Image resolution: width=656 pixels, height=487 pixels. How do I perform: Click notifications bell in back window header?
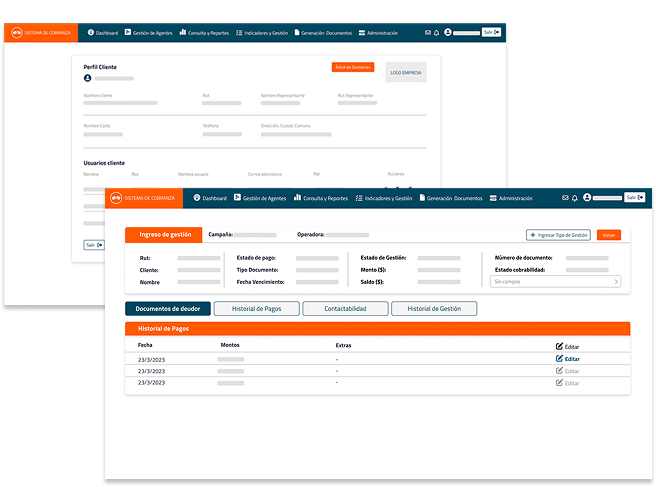coord(436,33)
